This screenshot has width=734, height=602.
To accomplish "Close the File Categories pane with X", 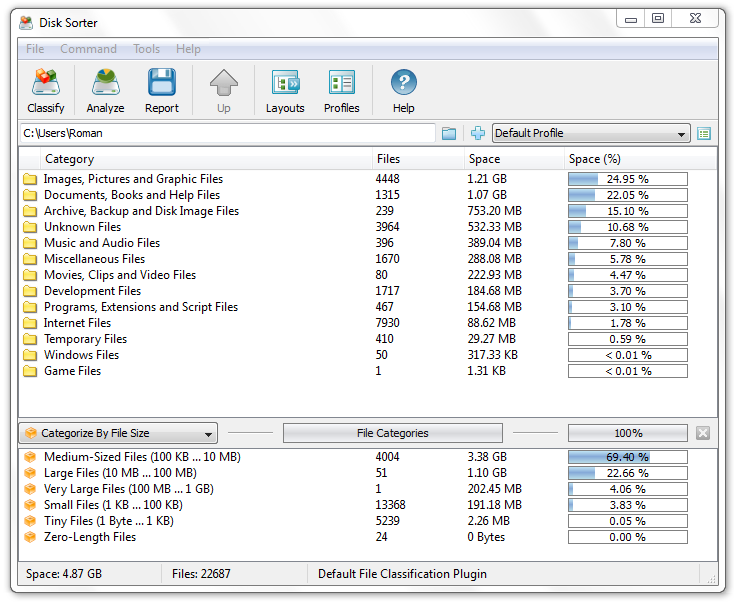I will tap(703, 433).
